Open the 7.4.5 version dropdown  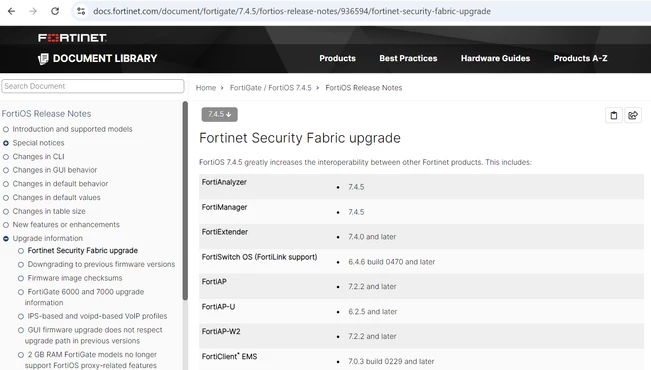[220, 114]
